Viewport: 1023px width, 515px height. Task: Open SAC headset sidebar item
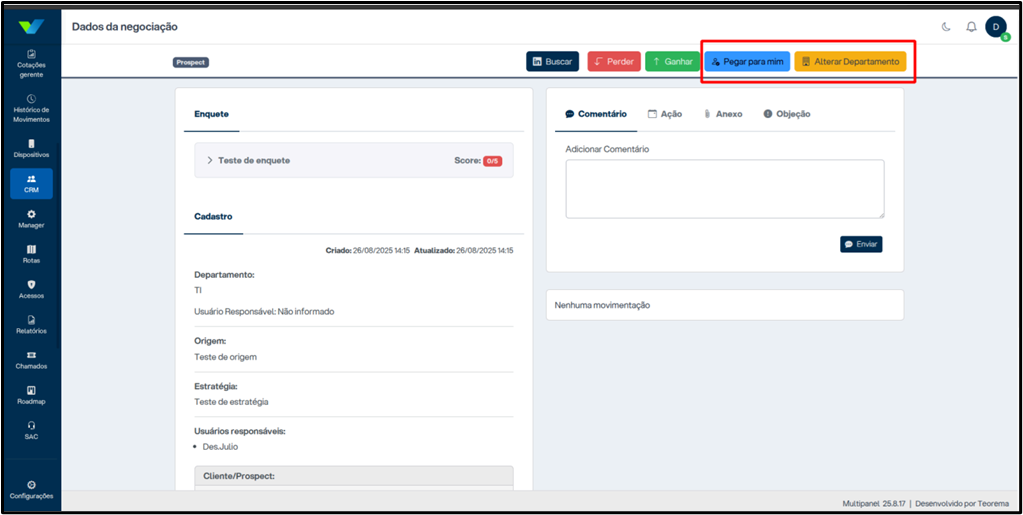point(31,431)
